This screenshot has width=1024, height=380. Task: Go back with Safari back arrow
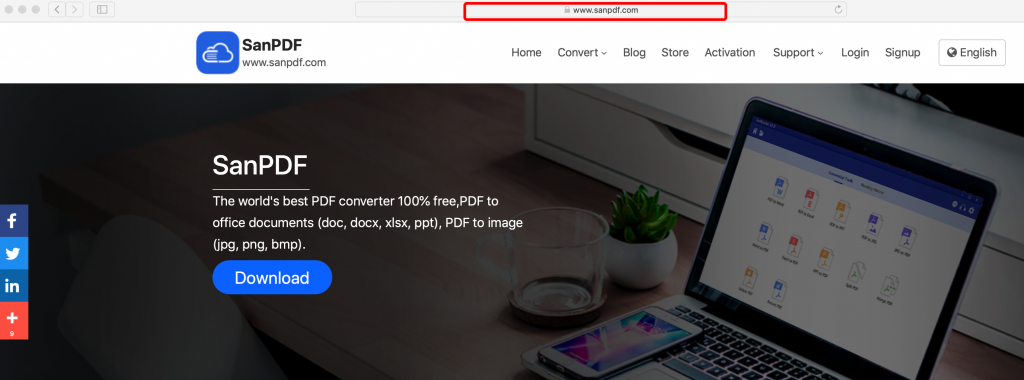[57, 9]
